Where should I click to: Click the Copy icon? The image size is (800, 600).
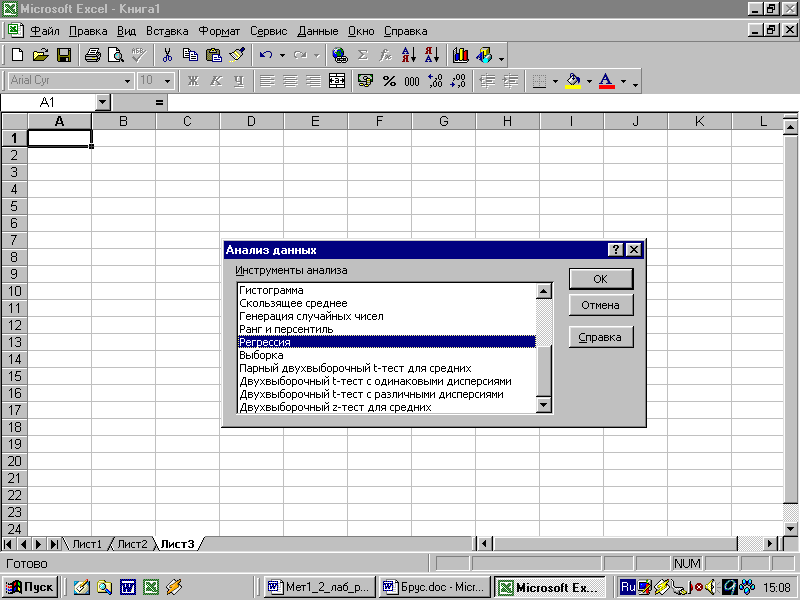pos(190,55)
